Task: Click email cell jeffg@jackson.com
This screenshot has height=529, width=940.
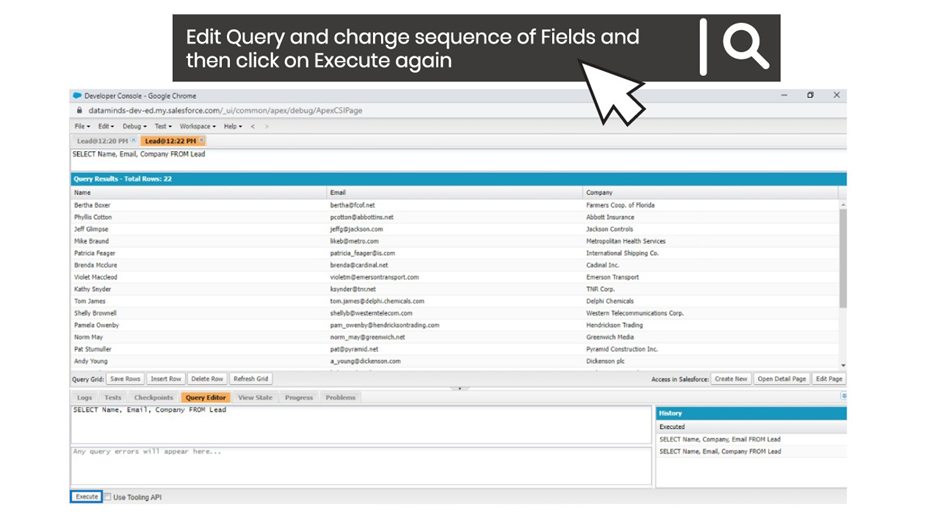Action: pyautogui.click(x=454, y=229)
